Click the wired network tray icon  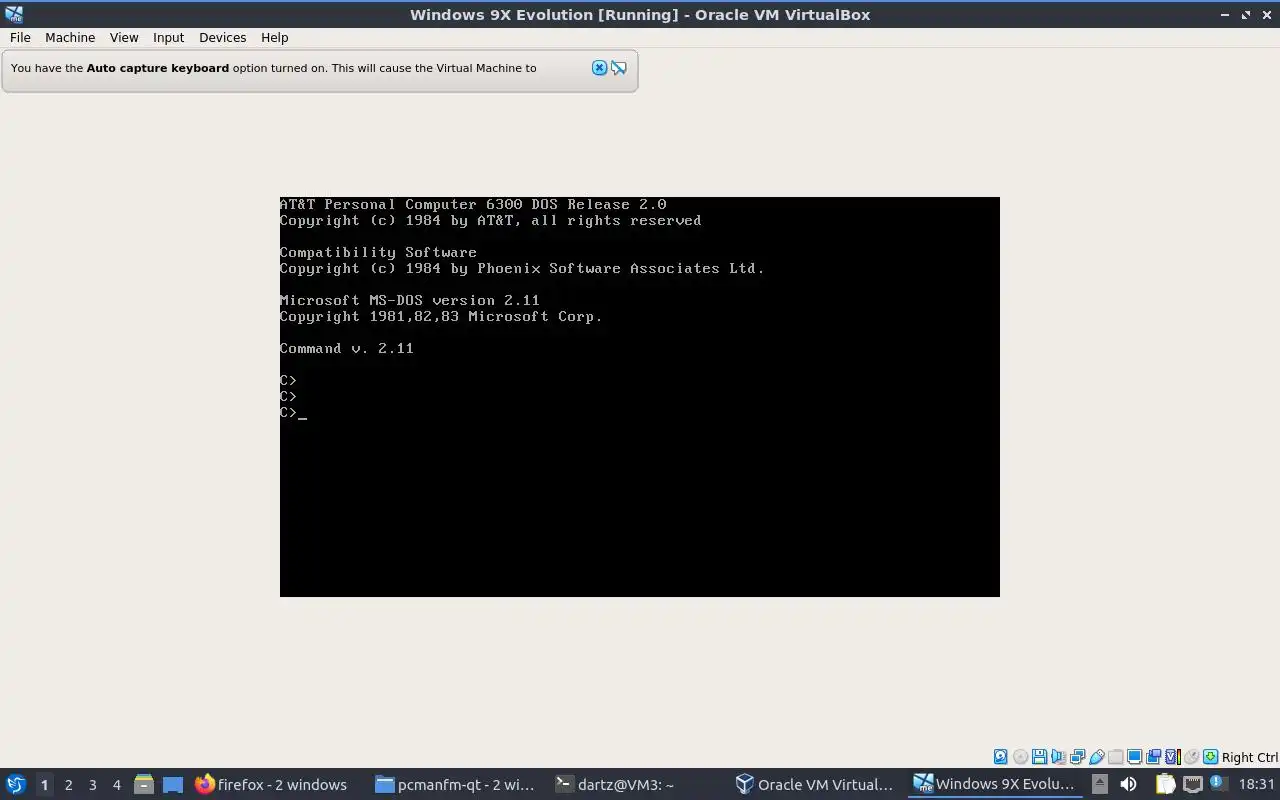(1193, 784)
